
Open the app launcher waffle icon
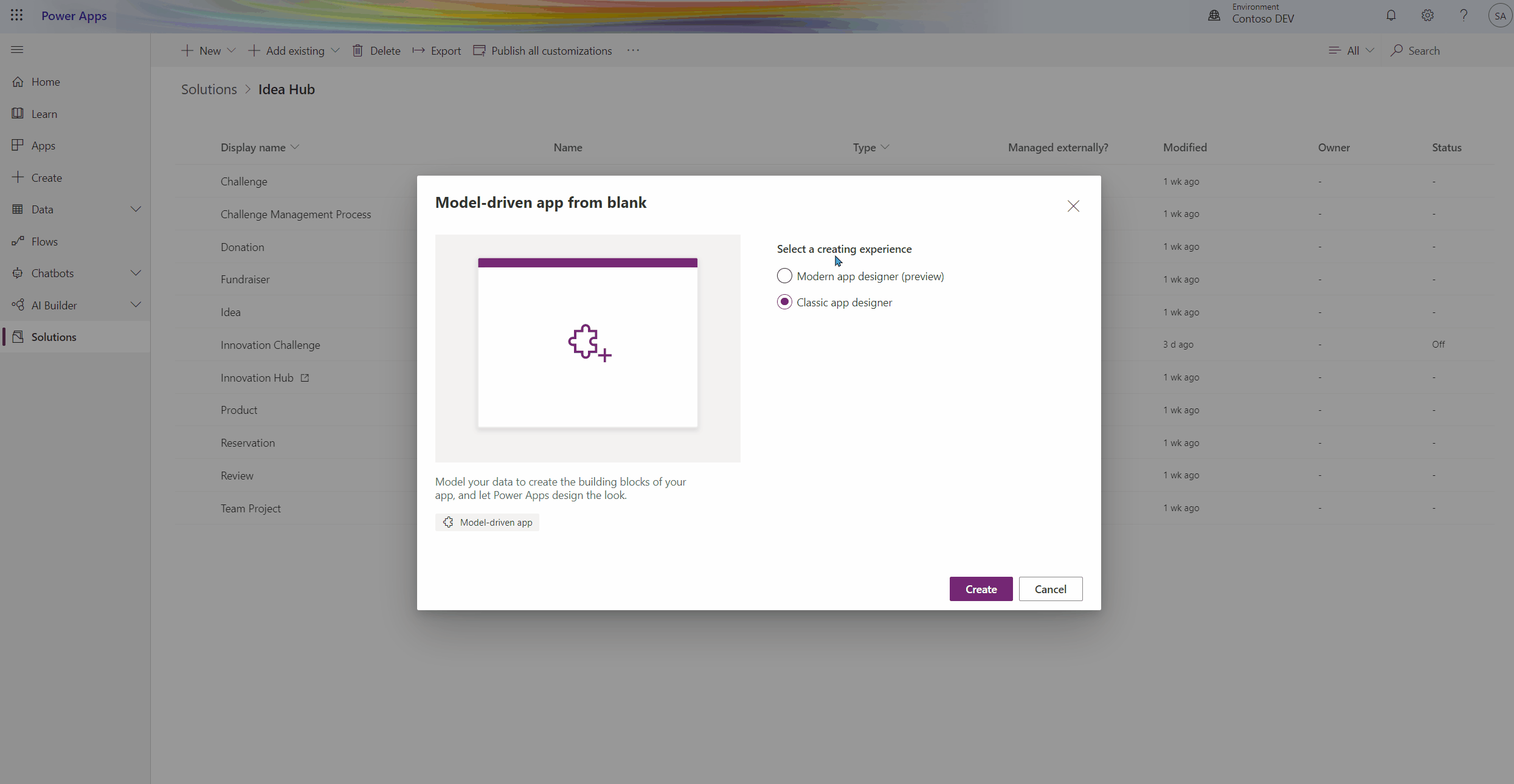click(16, 16)
